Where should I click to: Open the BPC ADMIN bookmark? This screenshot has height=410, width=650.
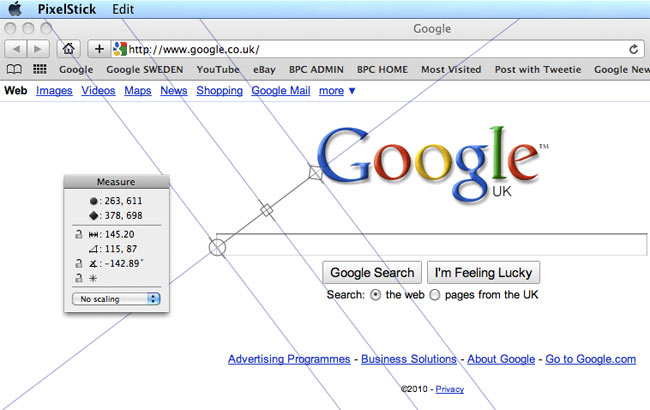coord(316,70)
